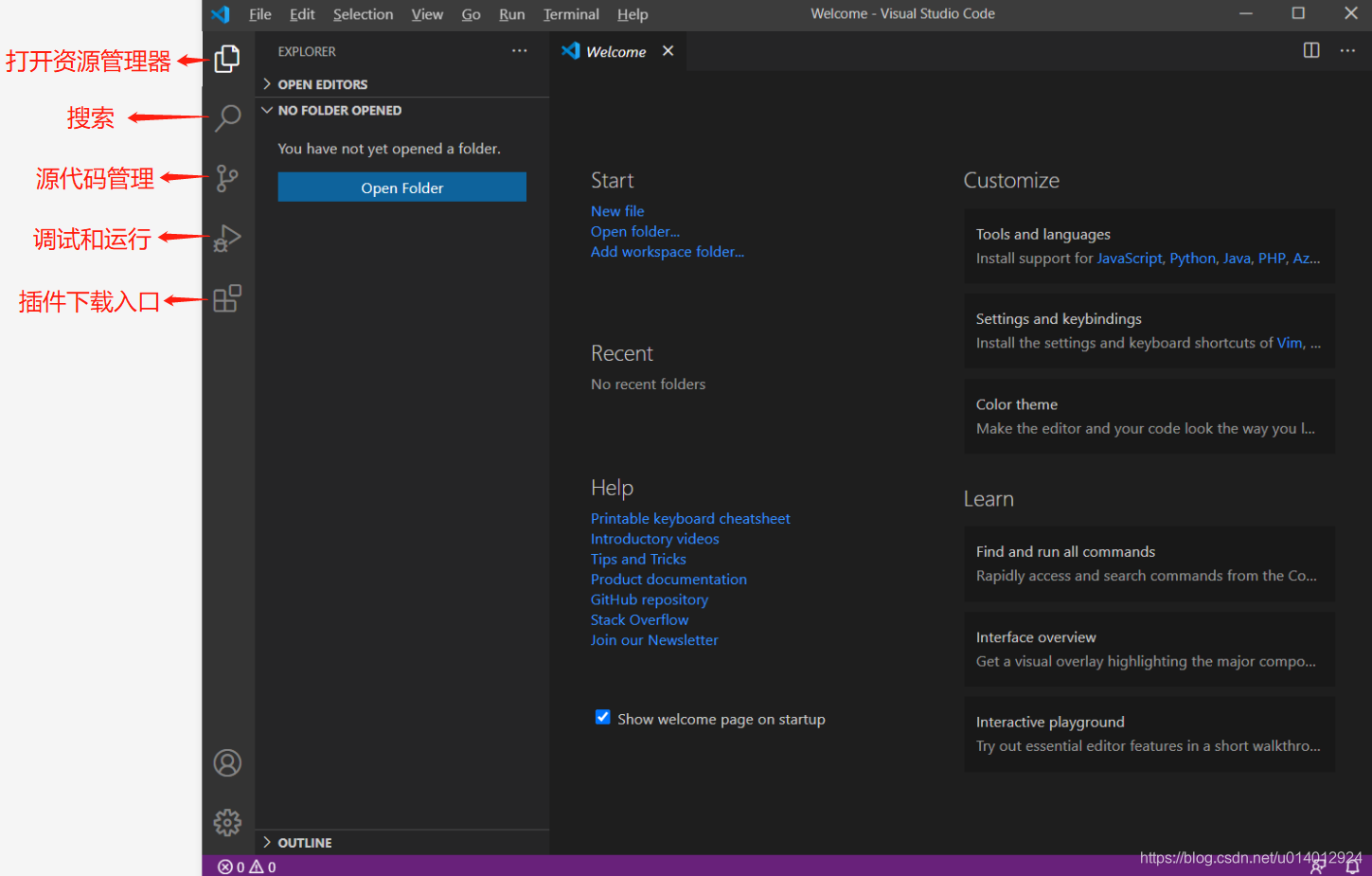
Task: Click the No recent folders text
Action: click(x=648, y=384)
